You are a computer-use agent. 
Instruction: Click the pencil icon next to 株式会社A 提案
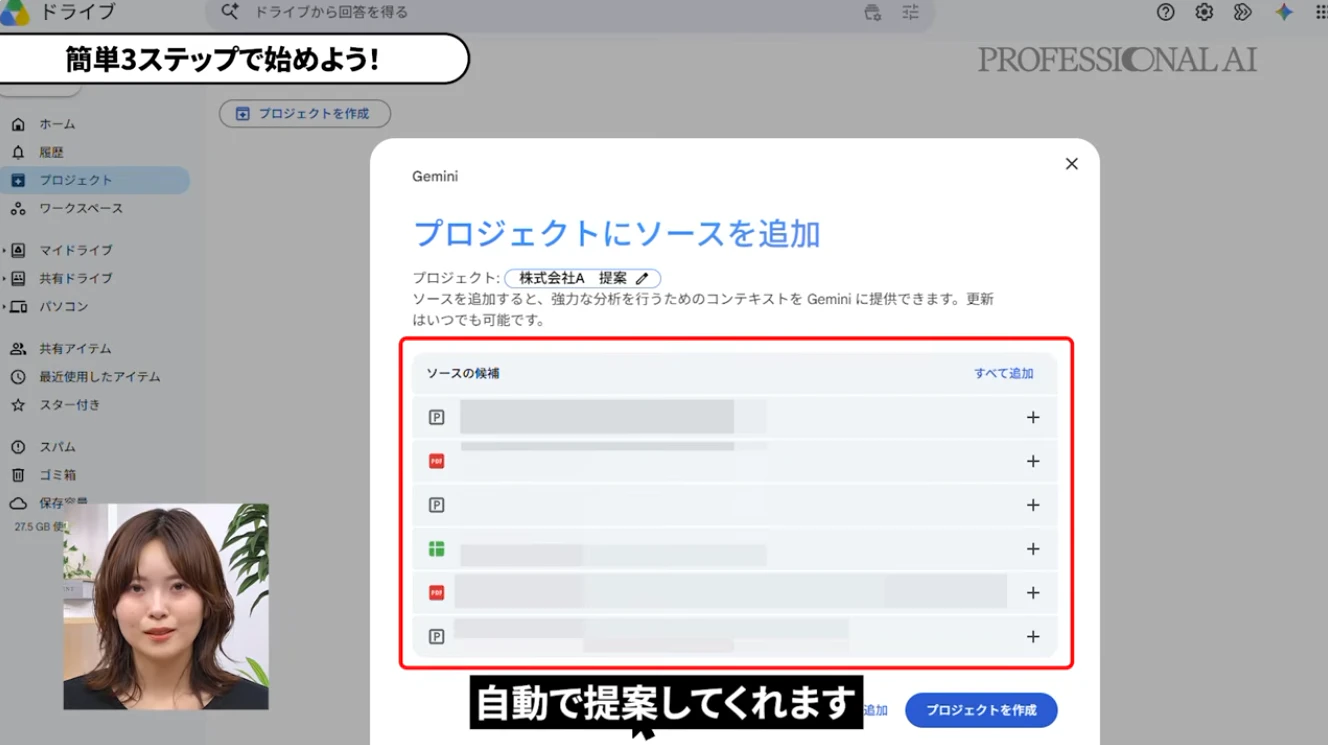pyautogui.click(x=642, y=278)
